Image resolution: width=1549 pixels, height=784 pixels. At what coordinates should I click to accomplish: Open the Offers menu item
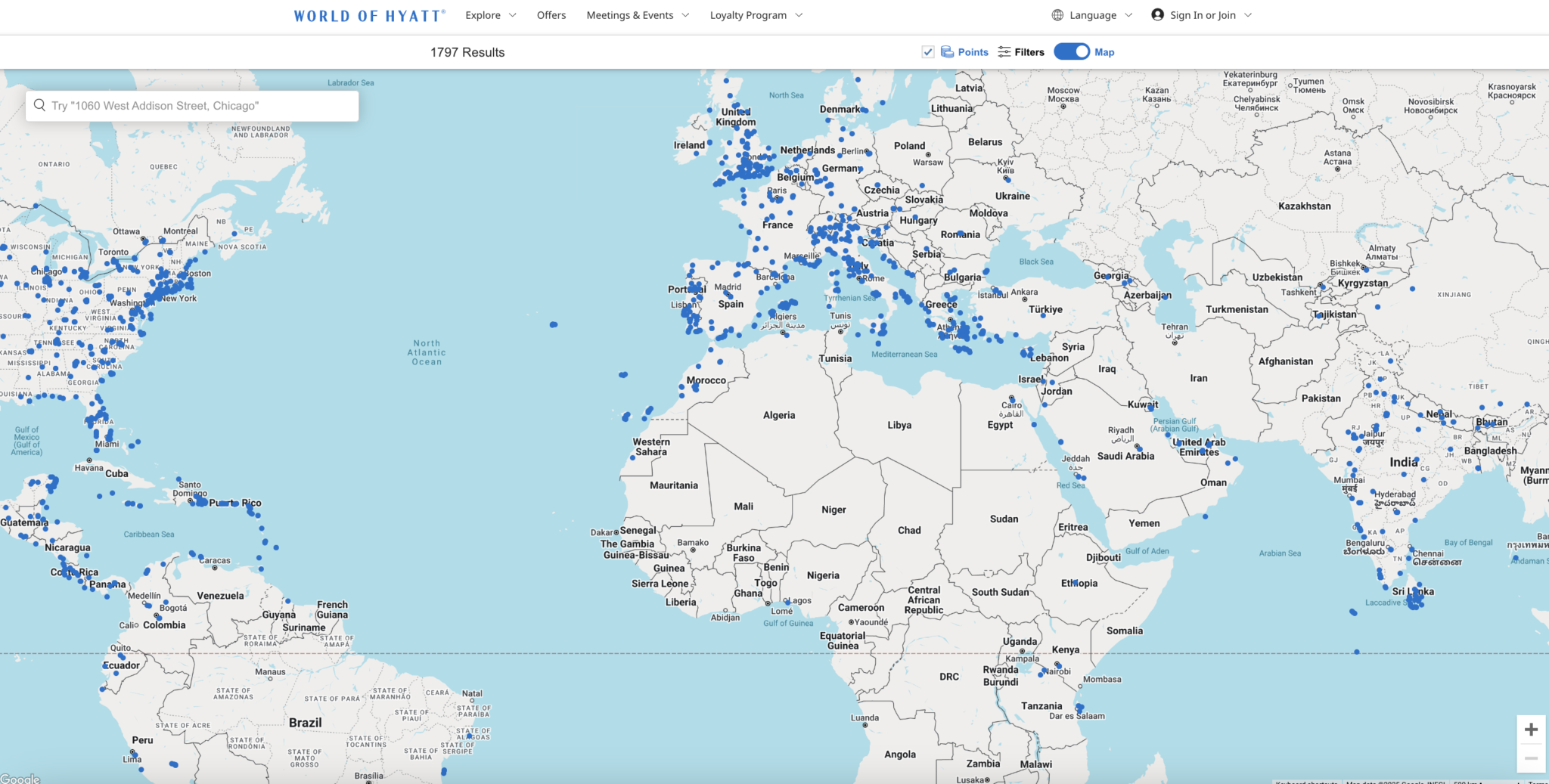click(x=551, y=15)
